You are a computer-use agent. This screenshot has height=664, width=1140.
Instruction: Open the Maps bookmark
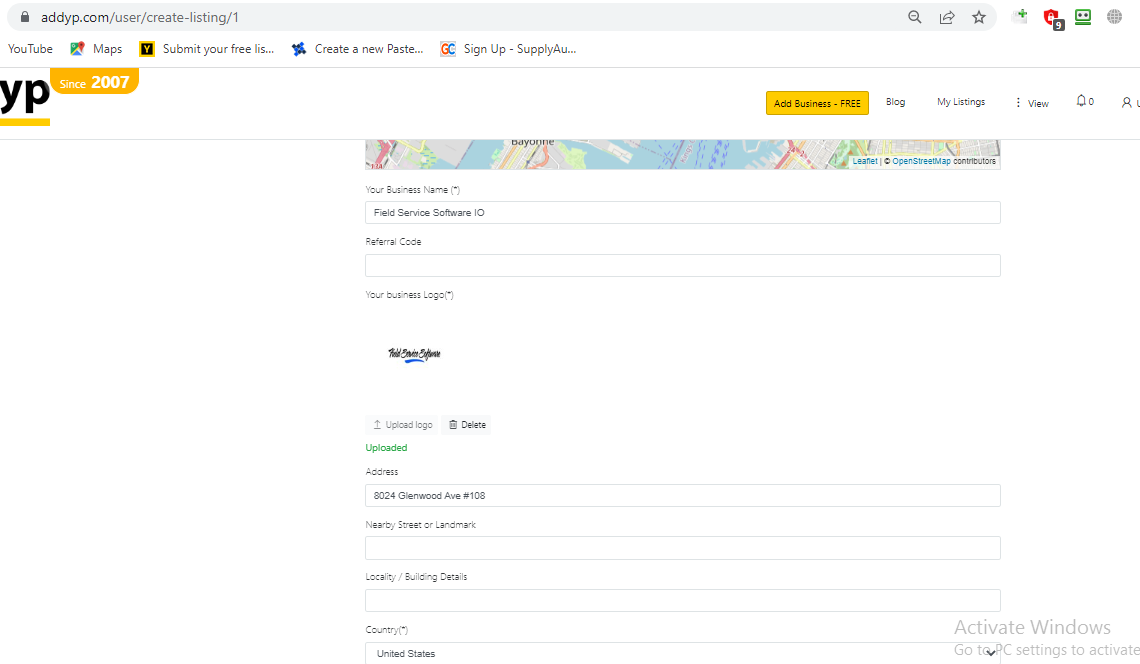click(96, 49)
